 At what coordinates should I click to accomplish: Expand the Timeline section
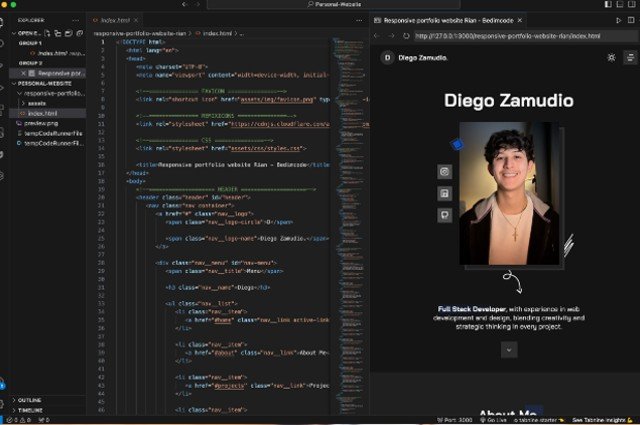(28, 410)
